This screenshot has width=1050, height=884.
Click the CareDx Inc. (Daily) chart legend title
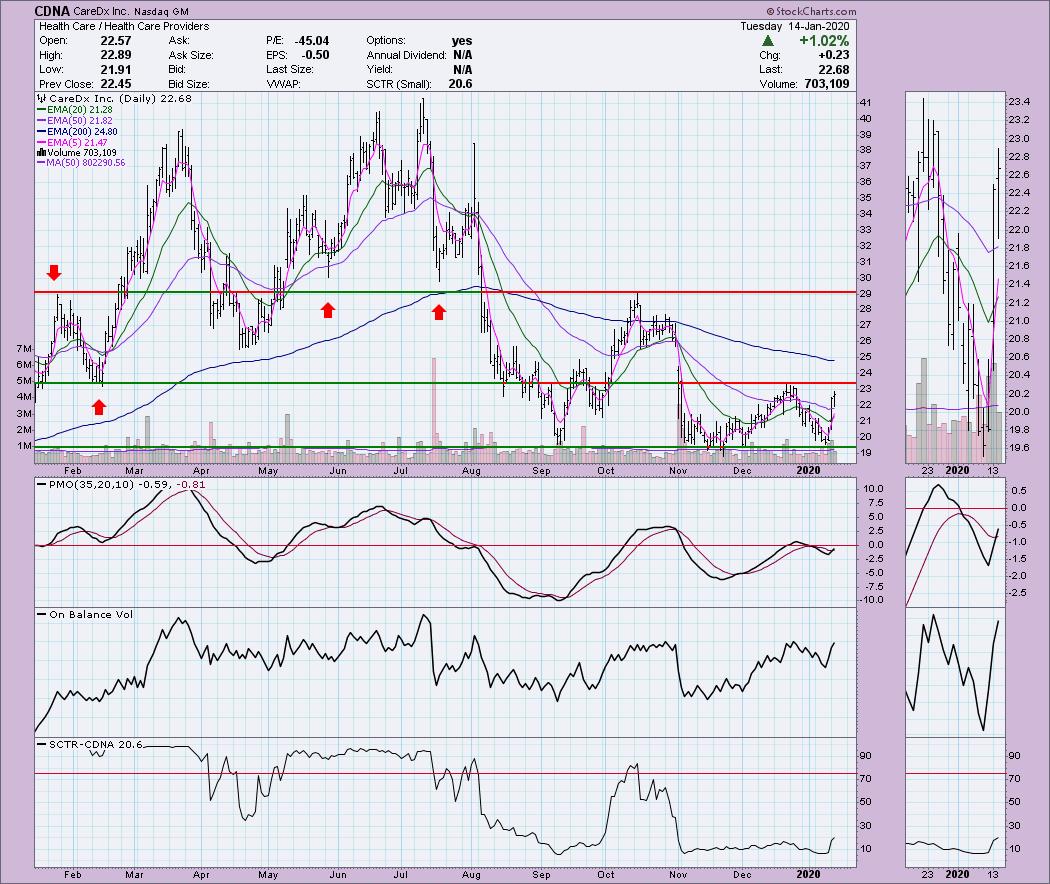coord(102,98)
